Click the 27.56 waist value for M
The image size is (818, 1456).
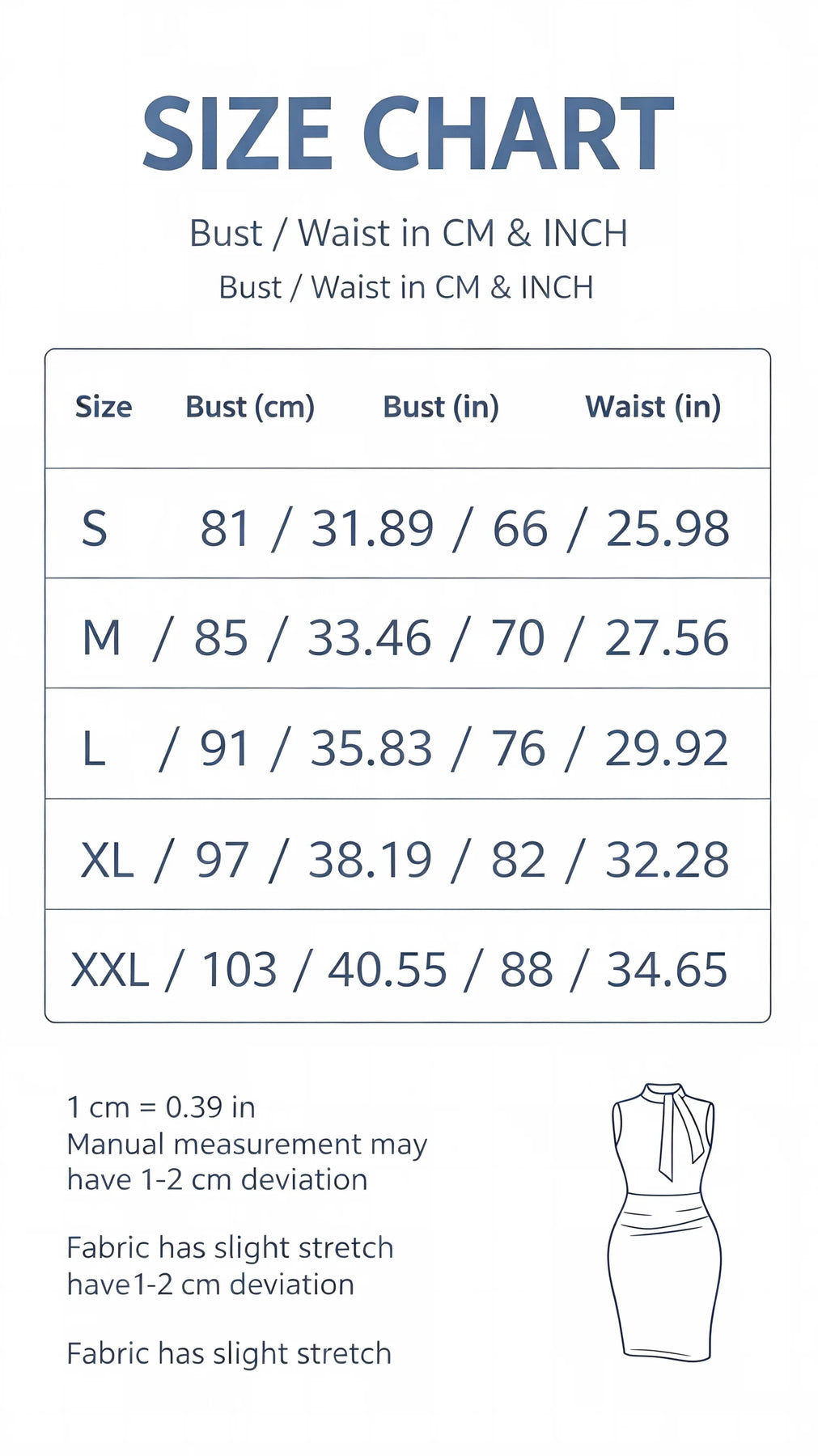667,637
